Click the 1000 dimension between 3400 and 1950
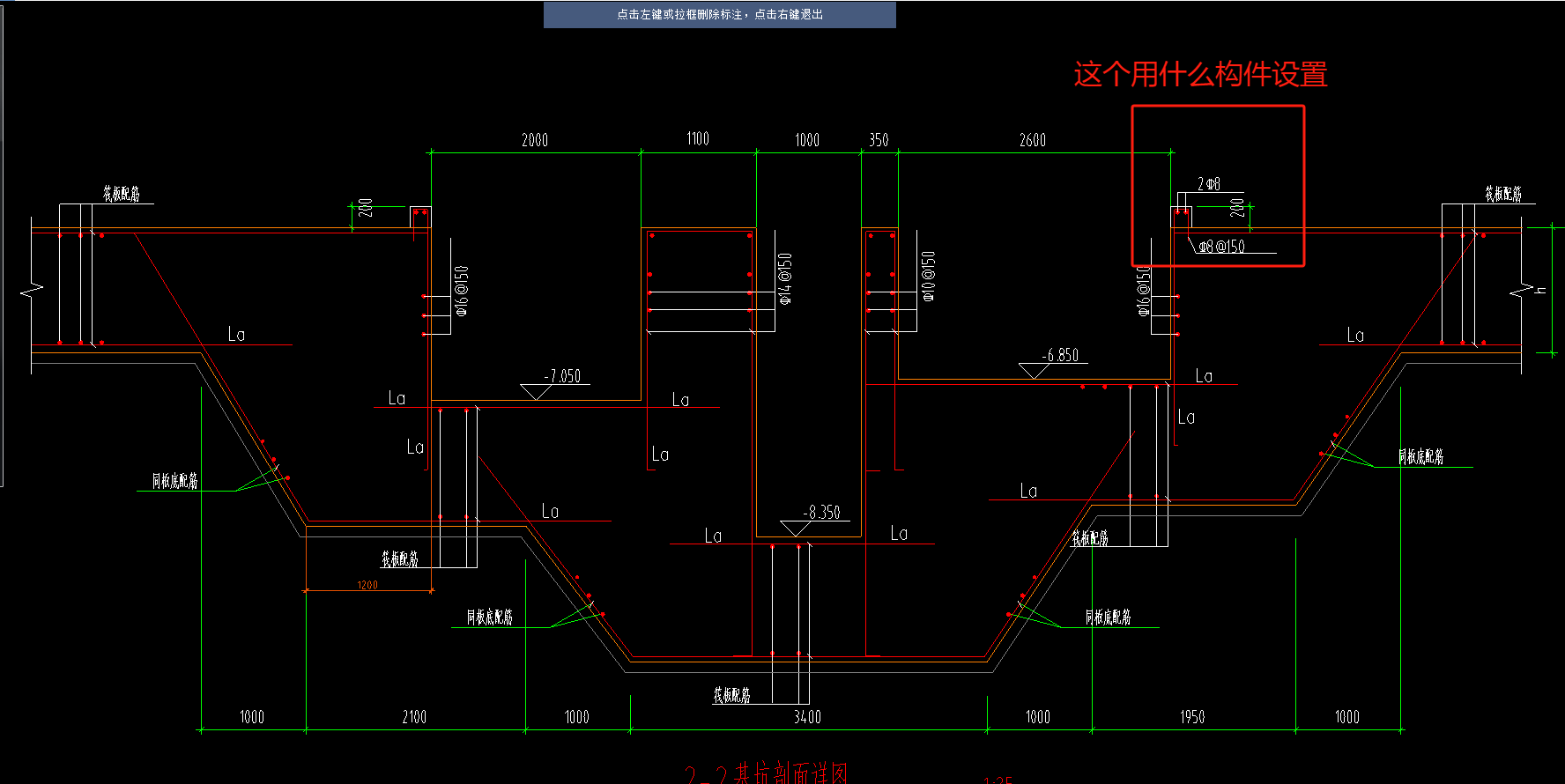The image size is (1565, 784). click(x=1038, y=717)
